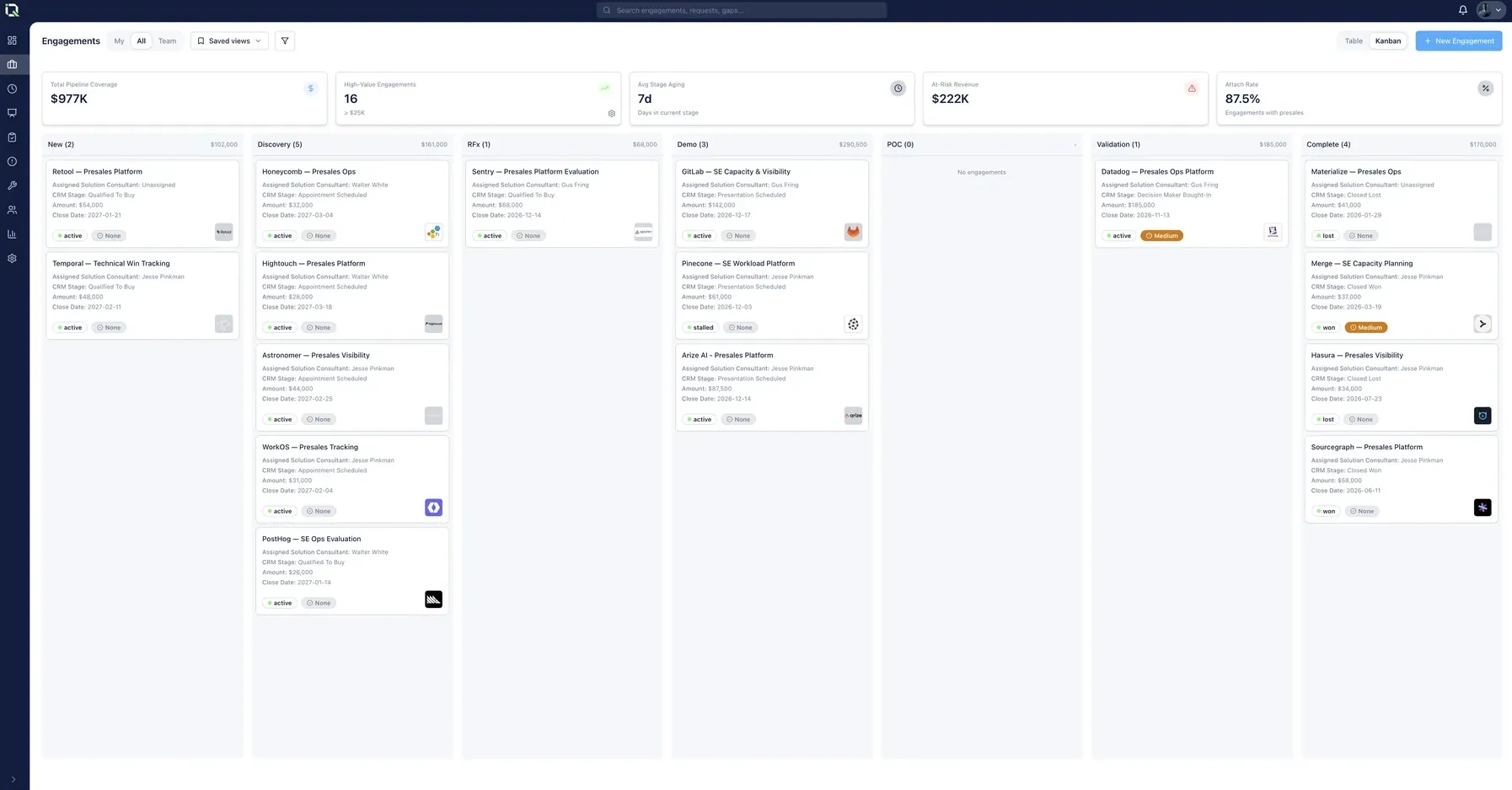Open the dashboard grid icon in sidebar
The height and width of the screenshot is (790, 1512).
12,40
